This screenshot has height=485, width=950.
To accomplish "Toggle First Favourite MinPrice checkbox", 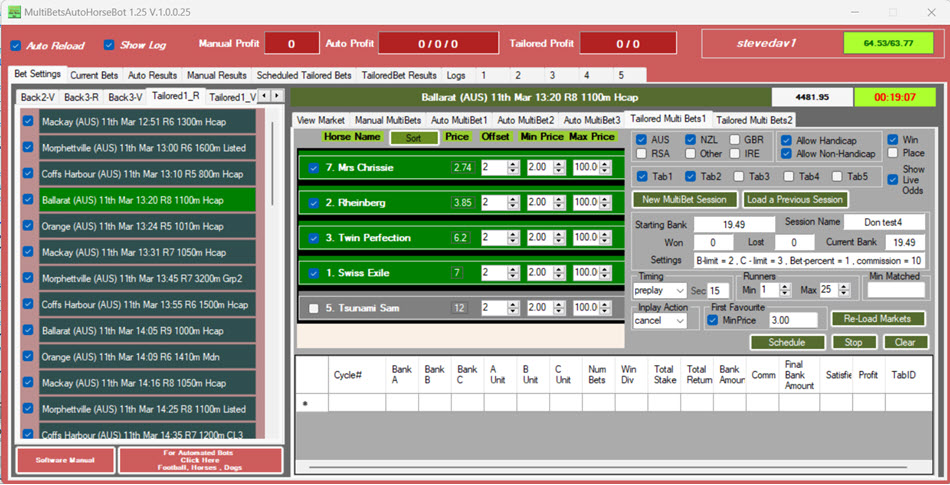I will pyautogui.click(x=712, y=320).
